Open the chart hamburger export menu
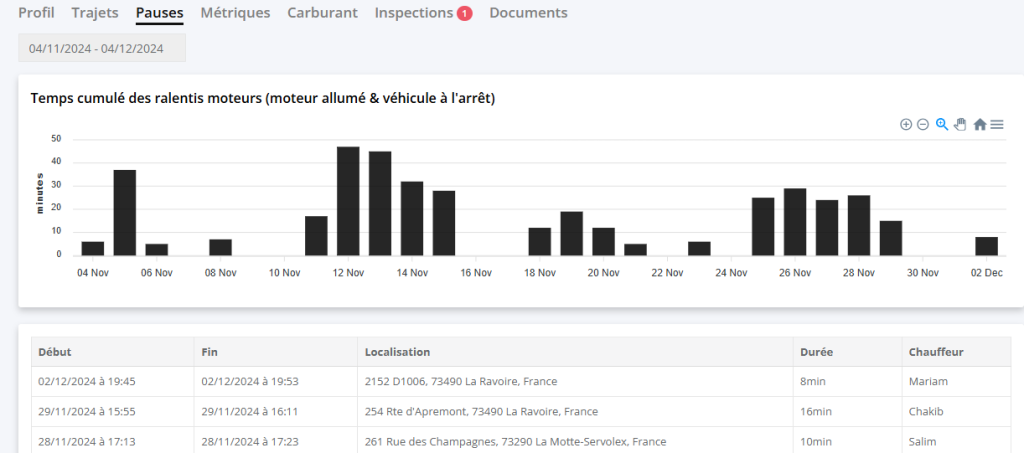 [997, 125]
